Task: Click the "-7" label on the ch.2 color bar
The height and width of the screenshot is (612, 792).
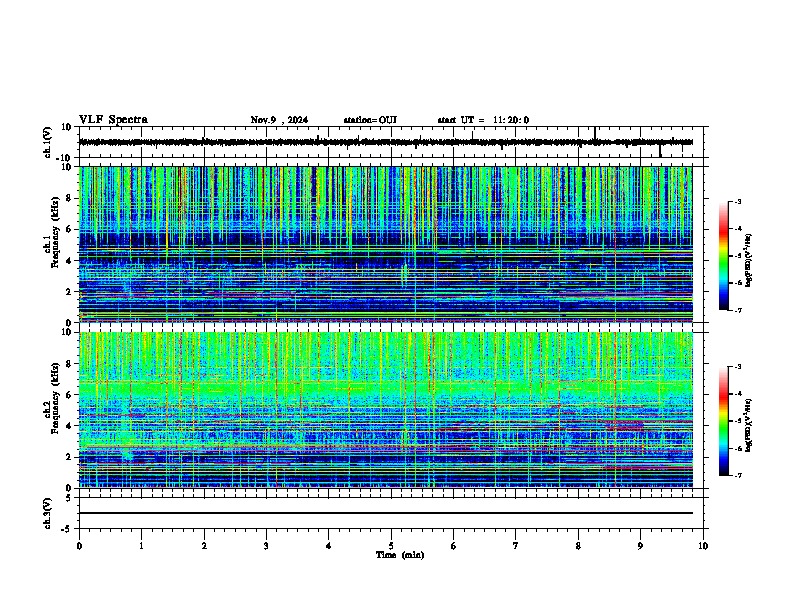Action: (x=737, y=475)
